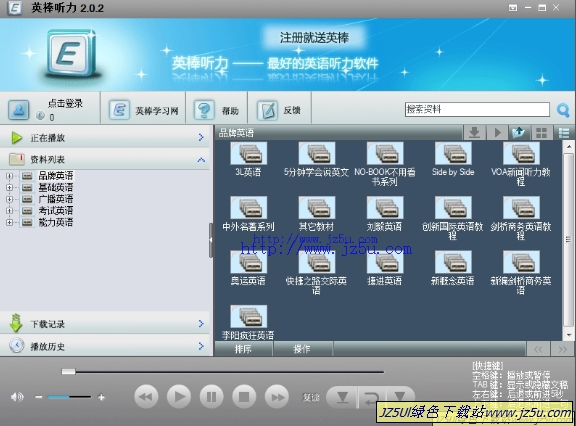This screenshot has width=576, height=426.
Task: Click the scroll down arrow of the list
Action: pyautogui.click(x=569, y=335)
